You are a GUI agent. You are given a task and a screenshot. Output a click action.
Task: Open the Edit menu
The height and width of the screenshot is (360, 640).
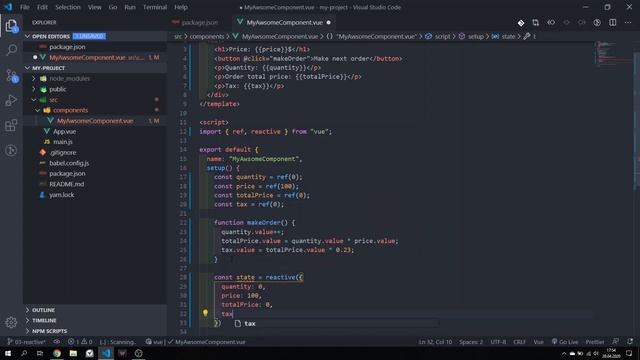[42, 7]
